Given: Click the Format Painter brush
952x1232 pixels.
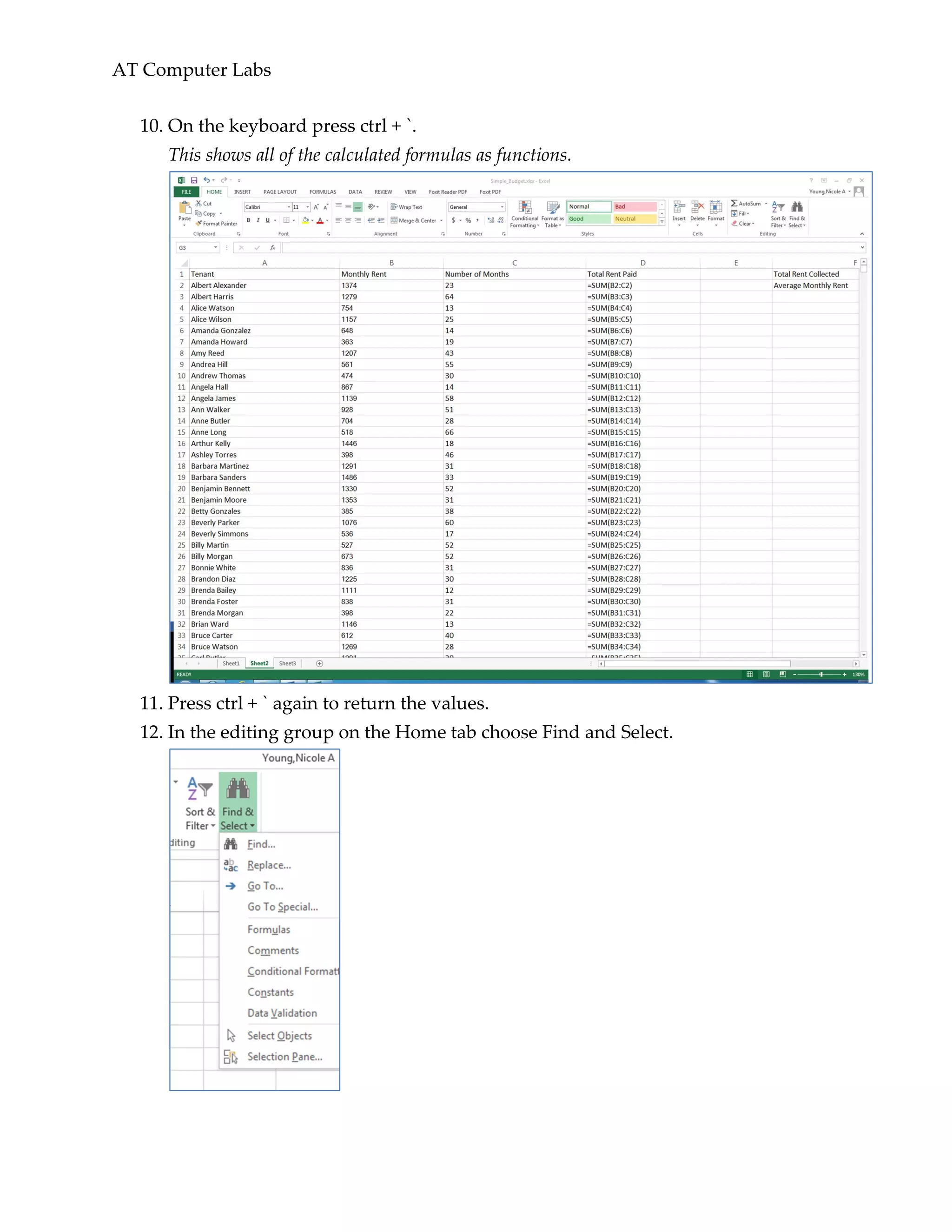Looking at the screenshot, I should click(198, 224).
